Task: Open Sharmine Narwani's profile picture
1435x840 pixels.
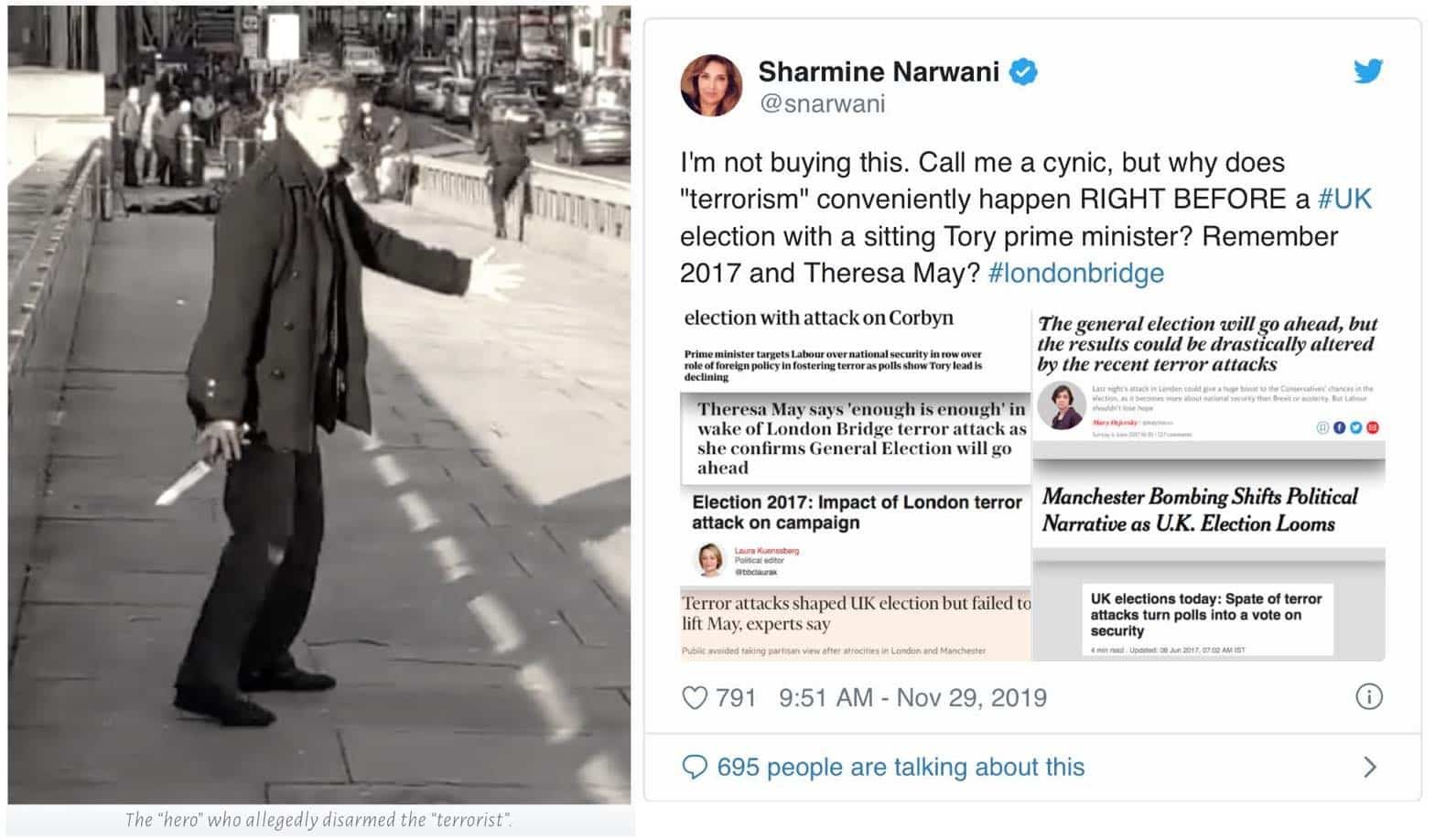Action: coord(711,85)
